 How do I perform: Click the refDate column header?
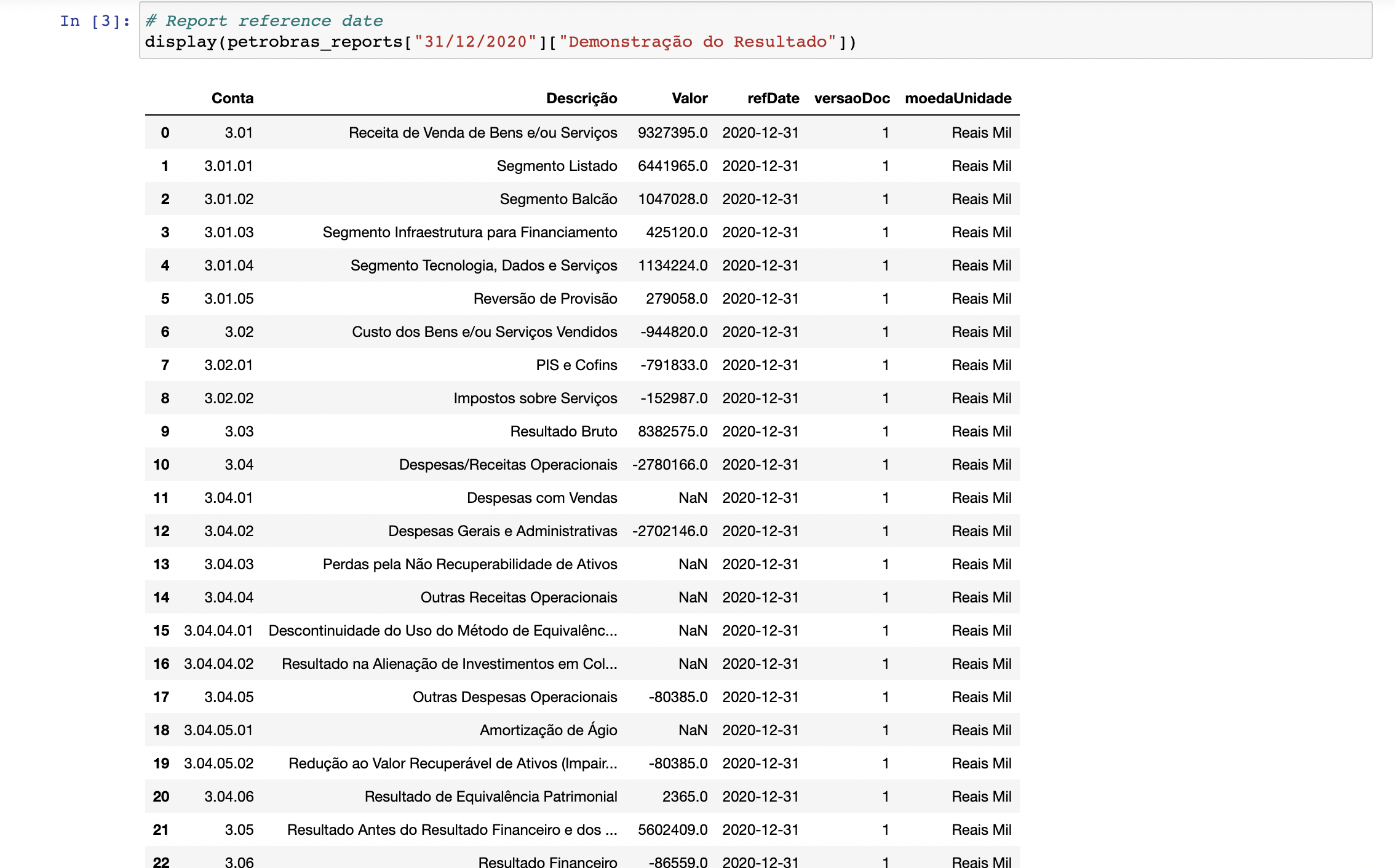773,98
